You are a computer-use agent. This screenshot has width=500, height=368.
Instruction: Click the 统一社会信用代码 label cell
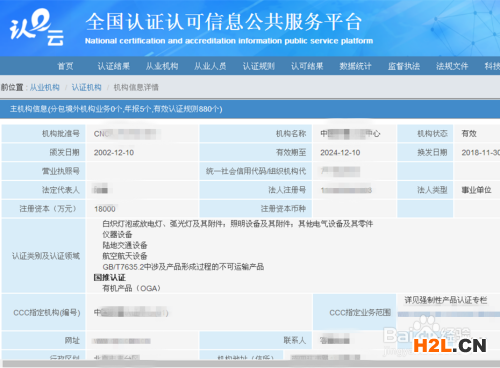tap(256, 171)
